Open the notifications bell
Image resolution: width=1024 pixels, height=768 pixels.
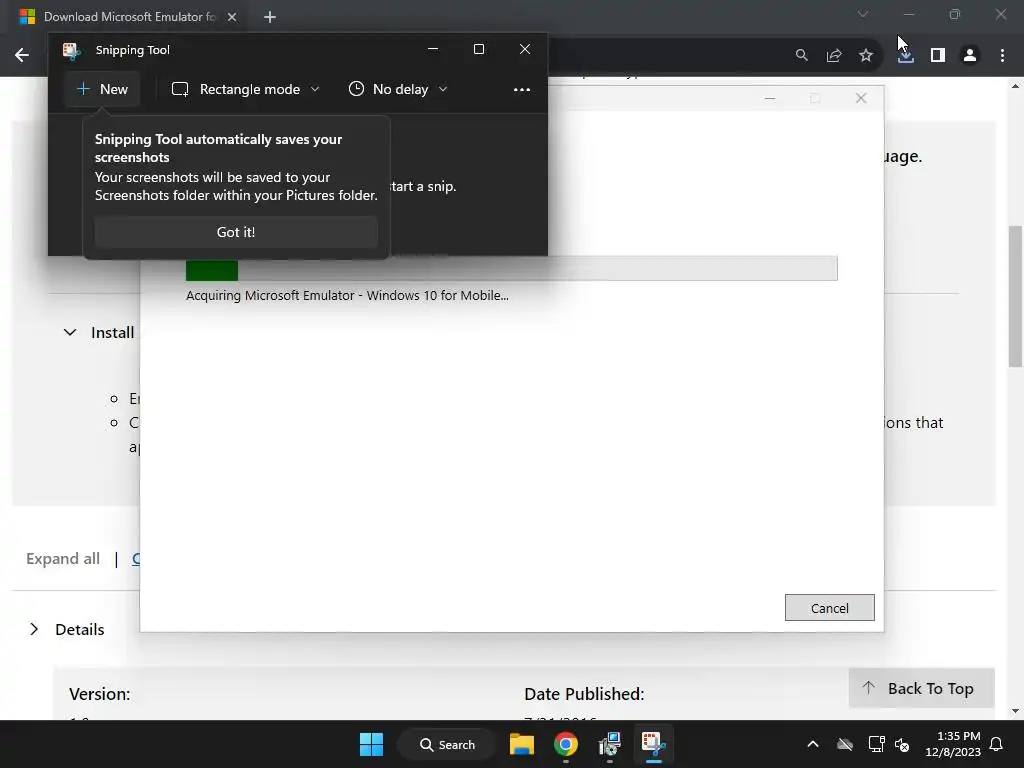click(x=997, y=744)
